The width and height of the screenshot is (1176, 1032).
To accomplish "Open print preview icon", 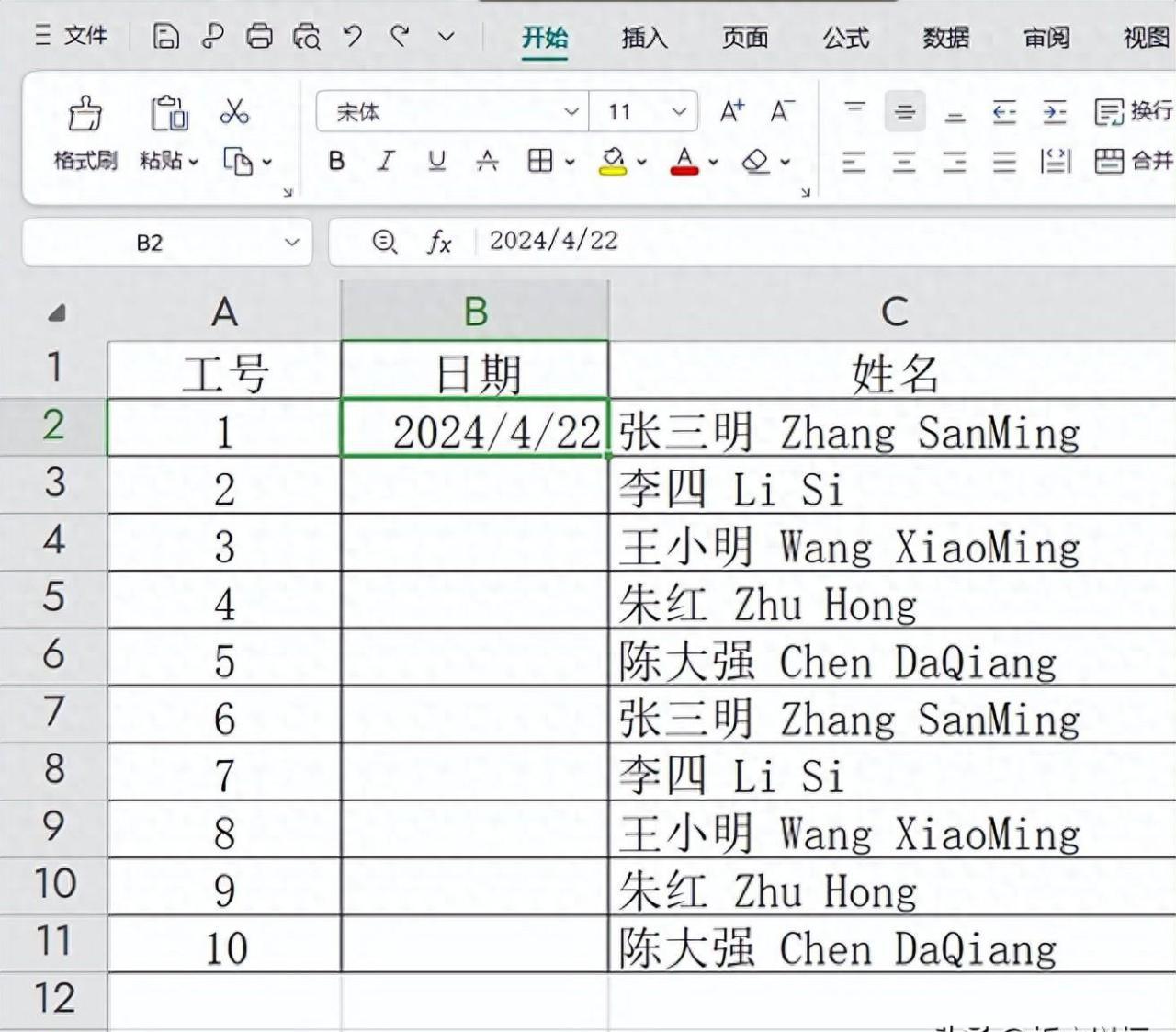I will coord(307,36).
